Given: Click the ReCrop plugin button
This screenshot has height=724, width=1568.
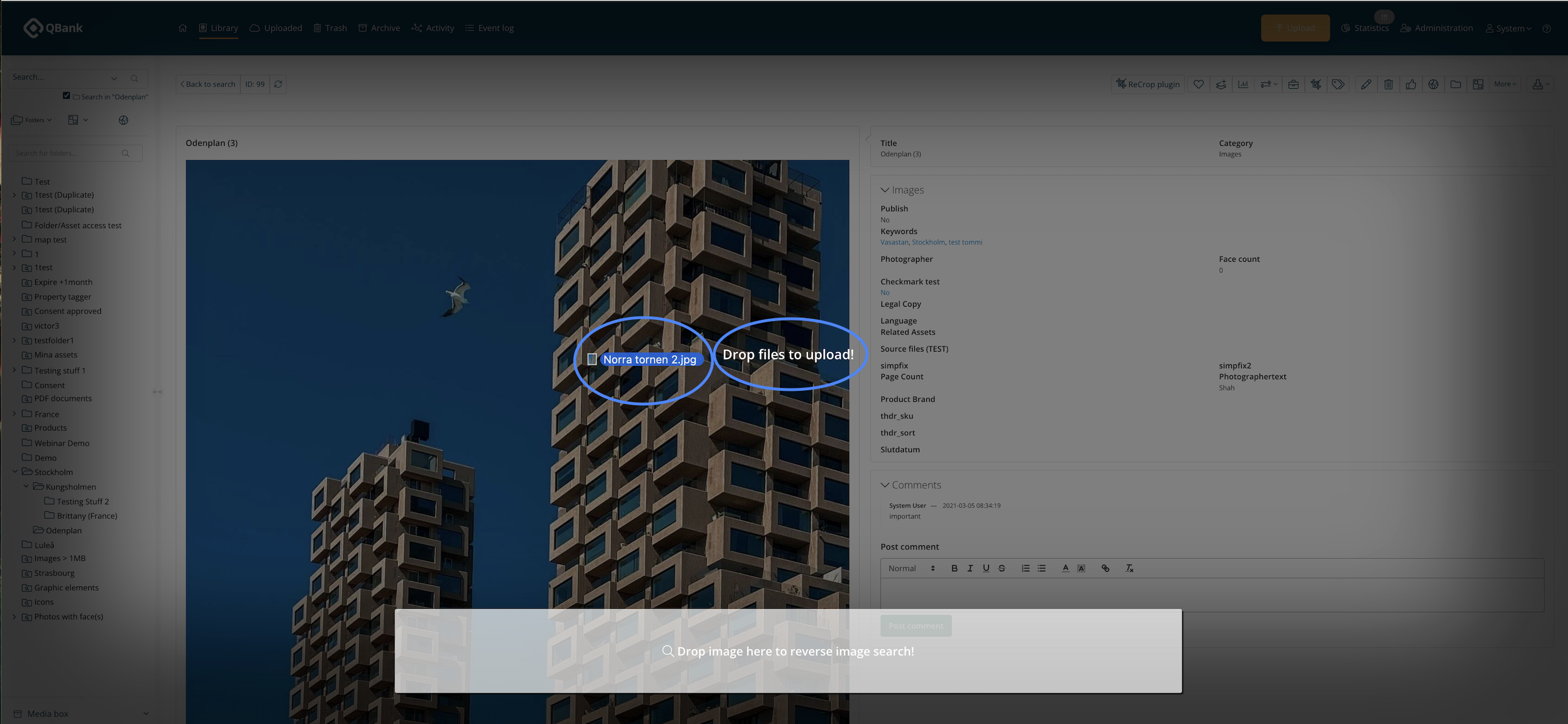Looking at the screenshot, I should pos(1148,85).
